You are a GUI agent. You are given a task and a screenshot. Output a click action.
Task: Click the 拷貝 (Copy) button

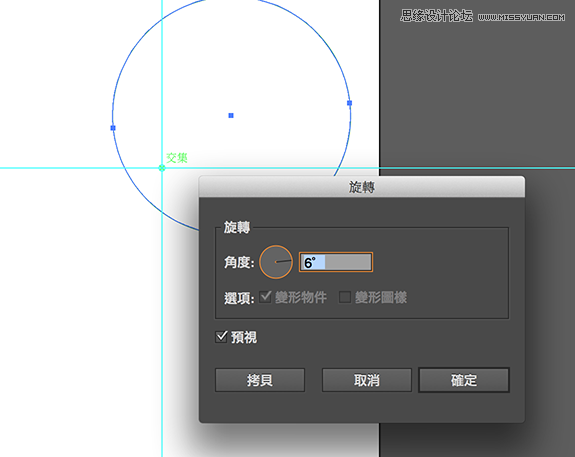pyautogui.click(x=260, y=380)
